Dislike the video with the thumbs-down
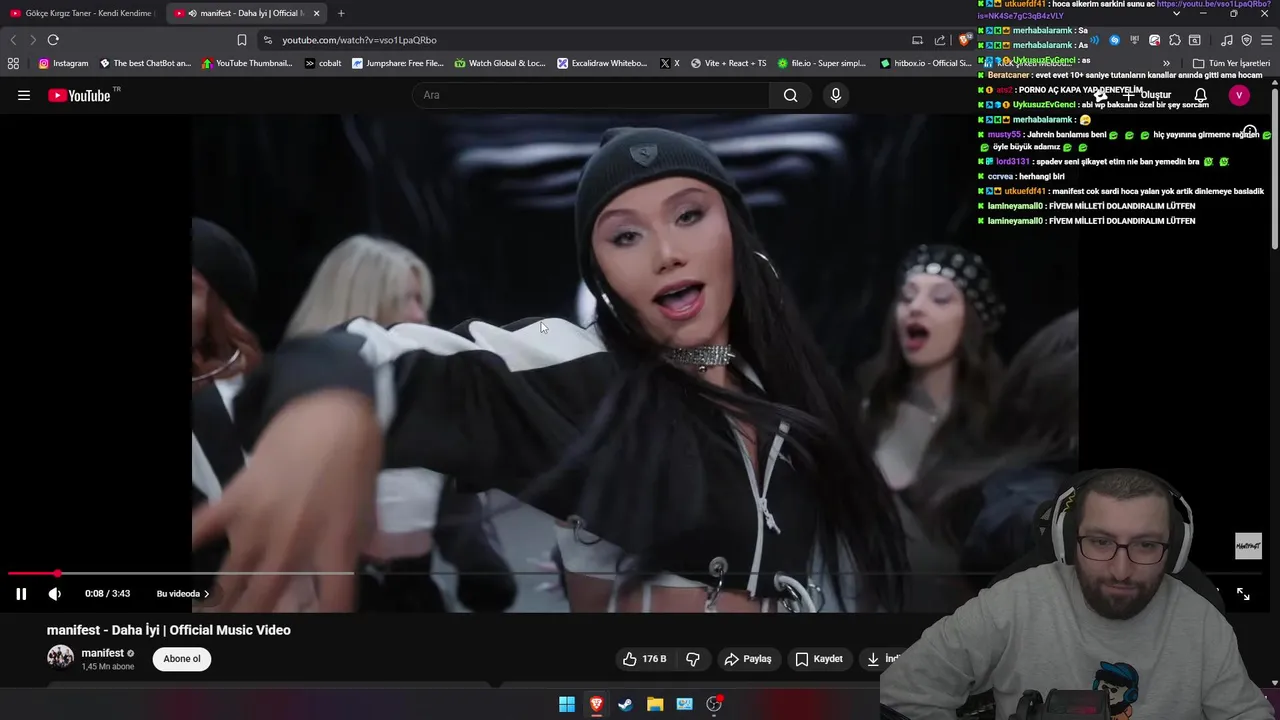The width and height of the screenshot is (1280, 720). click(x=693, y=659)
